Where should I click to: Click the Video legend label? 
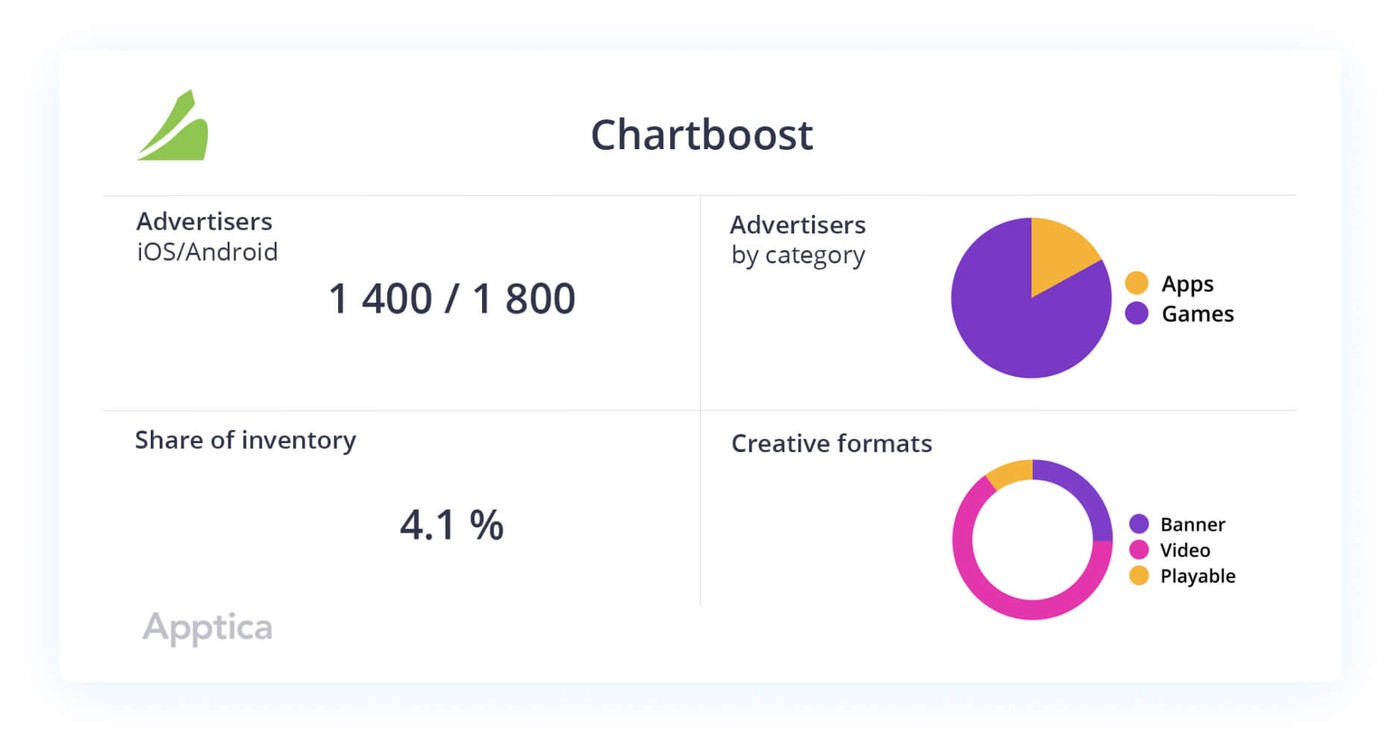tap(1185, 550)
